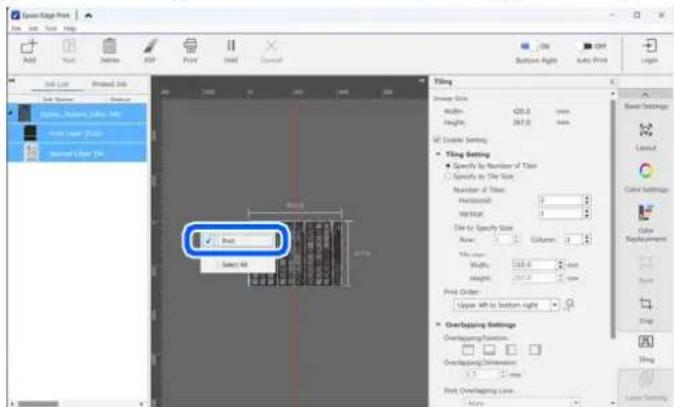Image resolution: width=674 pixels, height=407 pixels.
Task: Select Specify by Number of Tiles radio
Action: (x=448, y=165)
